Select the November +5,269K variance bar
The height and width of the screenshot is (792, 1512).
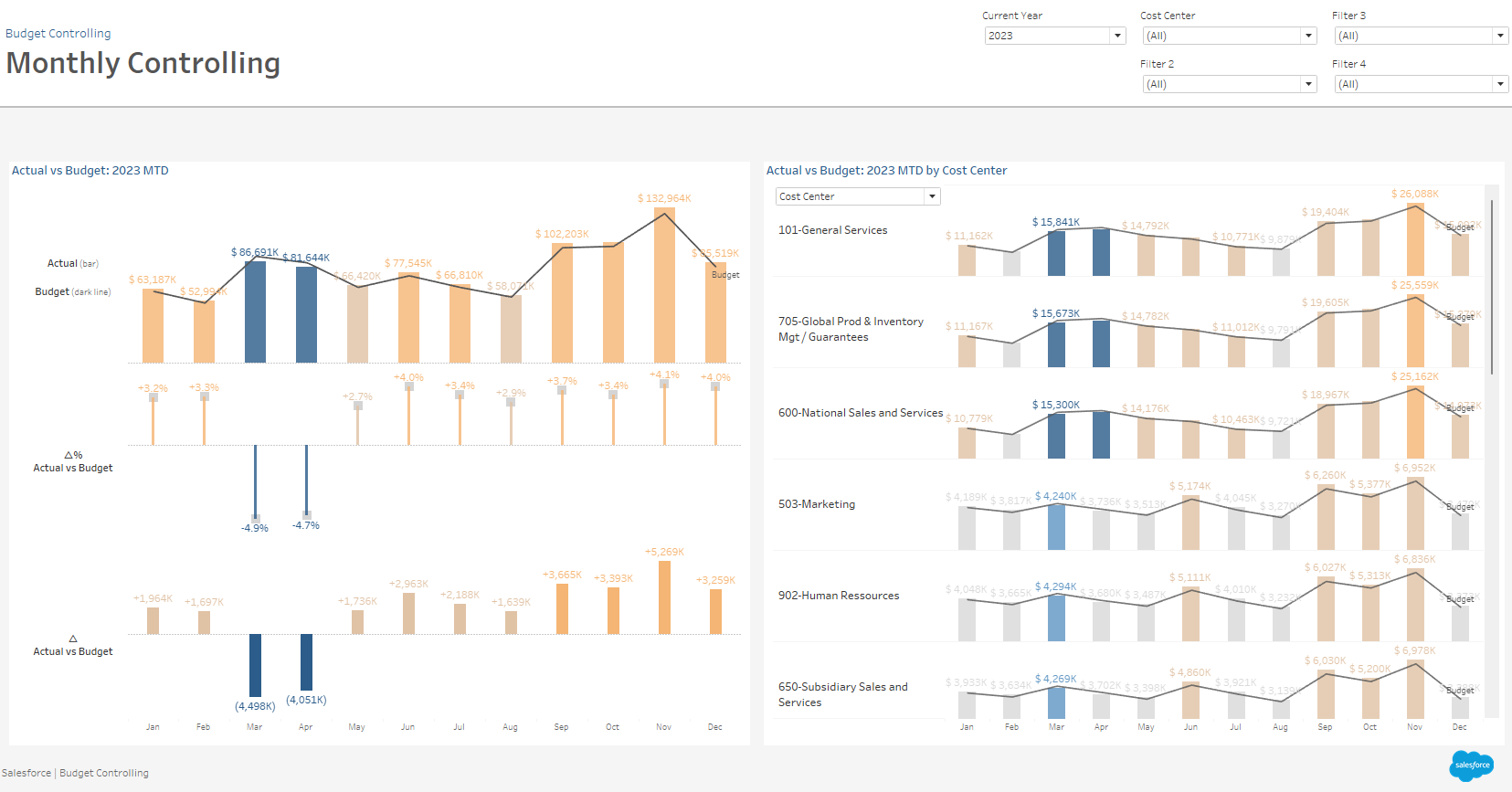[x=664, y=597]
